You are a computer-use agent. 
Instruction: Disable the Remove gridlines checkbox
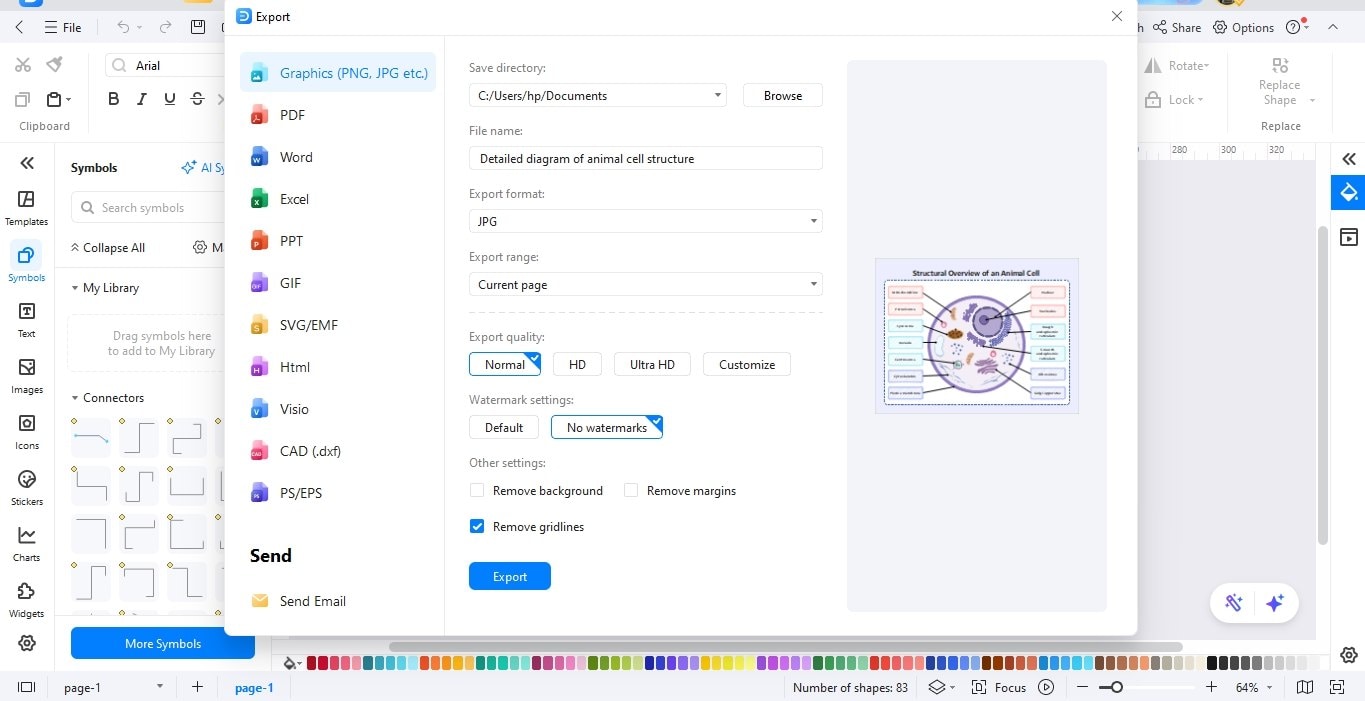[x=477, y=526]
